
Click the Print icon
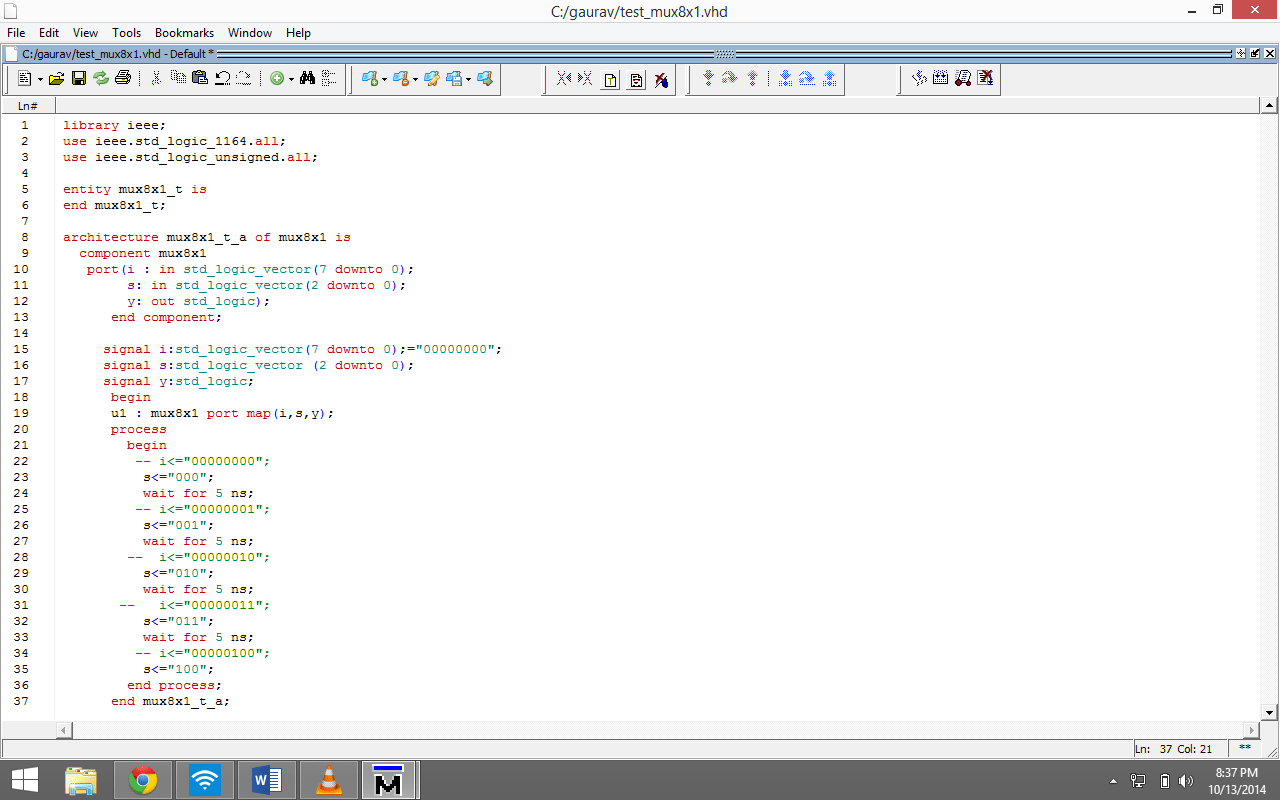(x=123, y=78)
